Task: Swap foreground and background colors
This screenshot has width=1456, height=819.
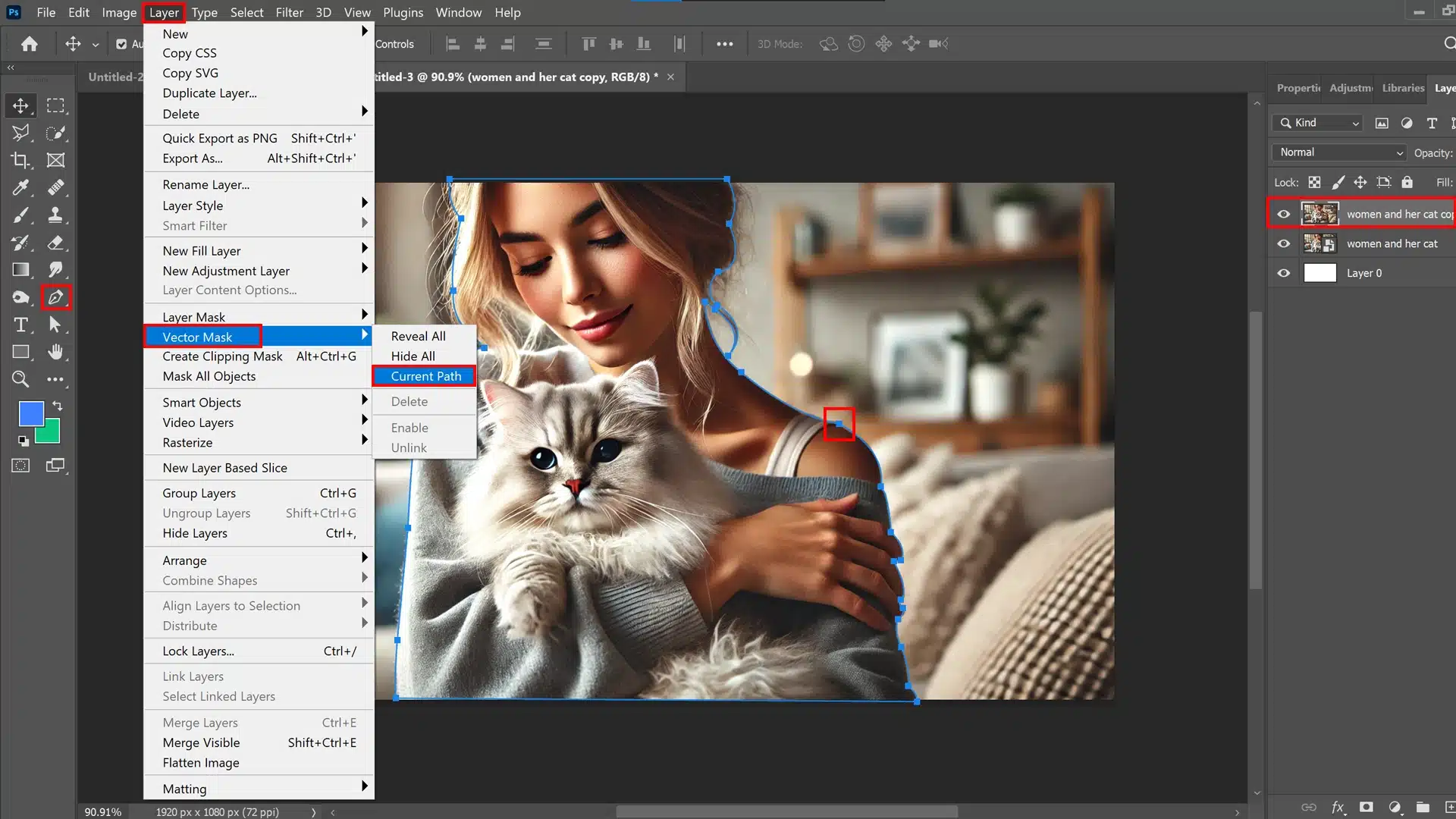Action: pyautogui.click(x=58, y=406)
